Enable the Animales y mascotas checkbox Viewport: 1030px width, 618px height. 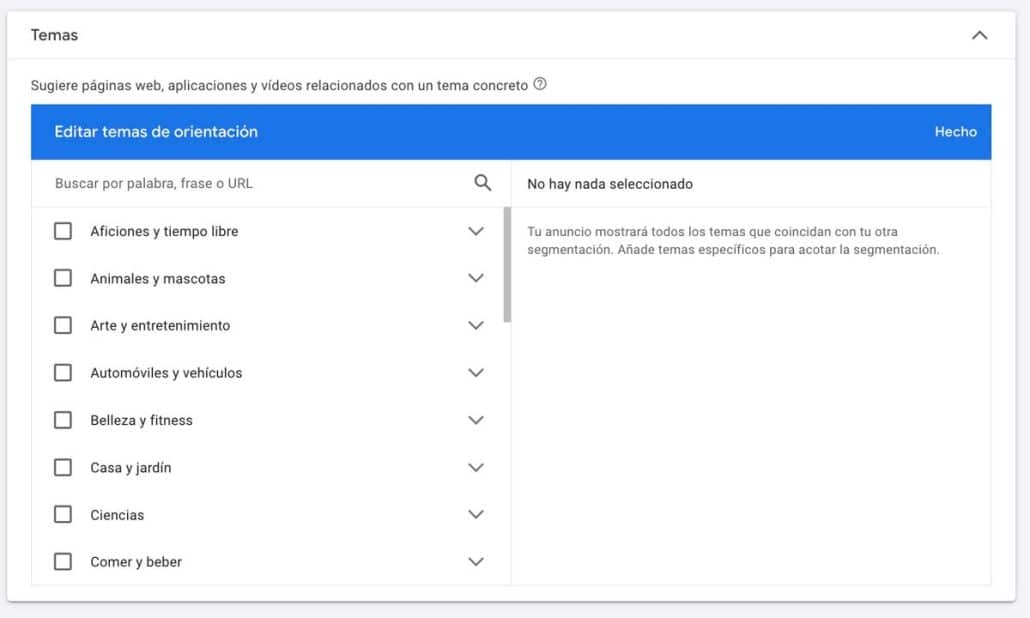point(63,278)
